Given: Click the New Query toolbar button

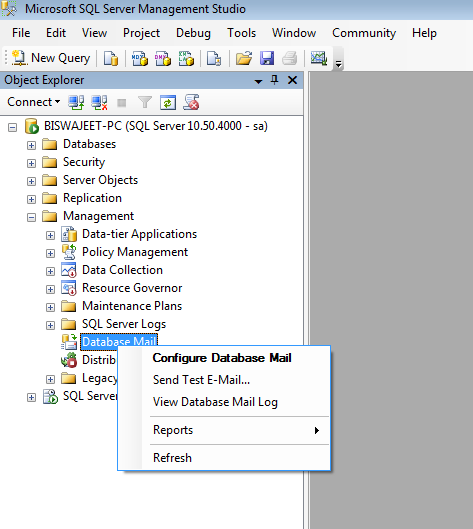Looking at the screenshot, I should pos(51,58).
